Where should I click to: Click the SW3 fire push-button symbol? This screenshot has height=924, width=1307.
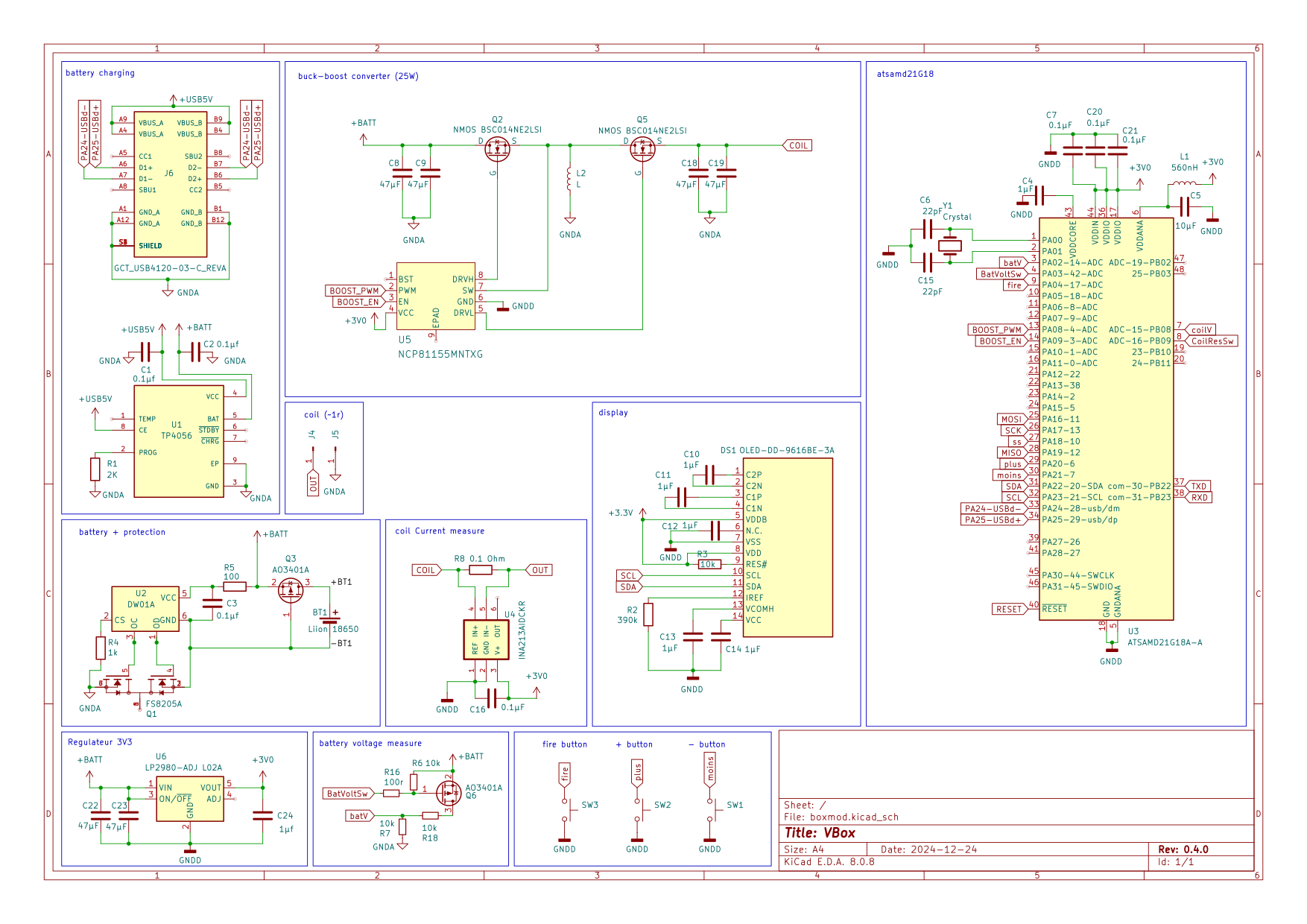tap(566, 810)
